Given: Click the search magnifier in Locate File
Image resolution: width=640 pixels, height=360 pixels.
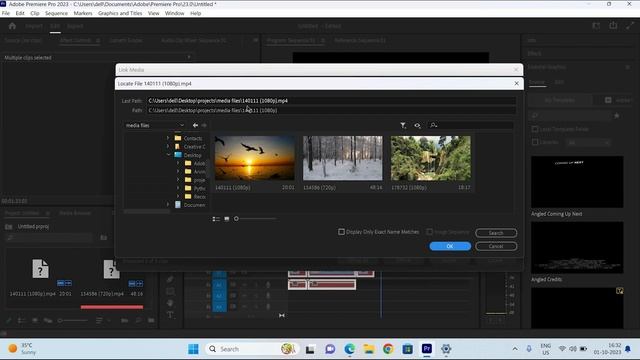Looking at the screenshot, I should coord(433,125).
